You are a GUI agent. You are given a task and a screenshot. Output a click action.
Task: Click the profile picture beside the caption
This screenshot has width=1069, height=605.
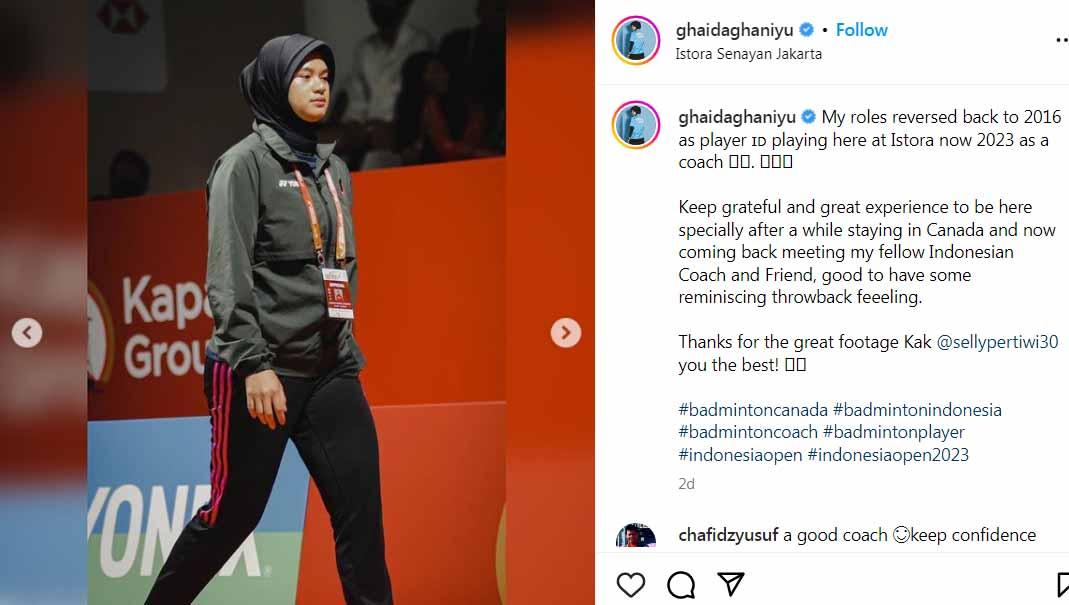point(636,125)
